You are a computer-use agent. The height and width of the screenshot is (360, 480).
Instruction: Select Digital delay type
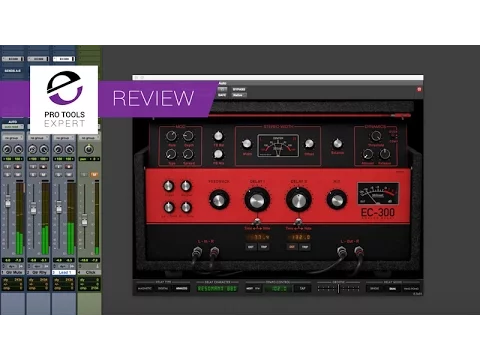(163, 288)
